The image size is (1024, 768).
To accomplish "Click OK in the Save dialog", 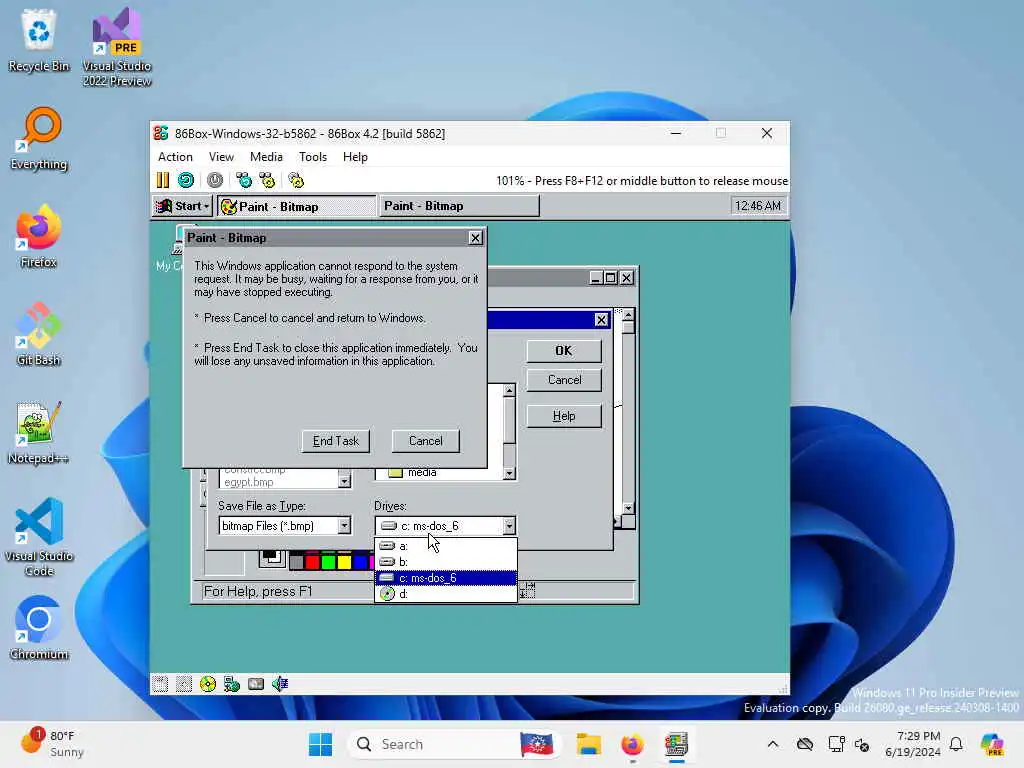I will tap(564, 351).
